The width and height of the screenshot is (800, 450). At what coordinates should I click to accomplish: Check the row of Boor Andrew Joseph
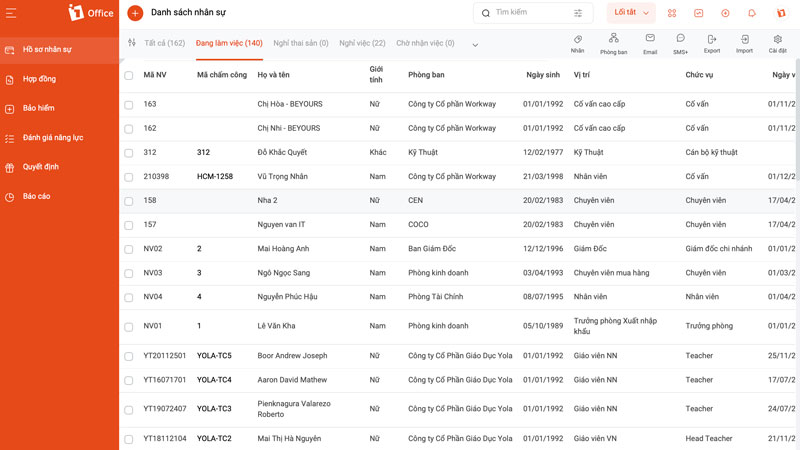click(129, 356)
